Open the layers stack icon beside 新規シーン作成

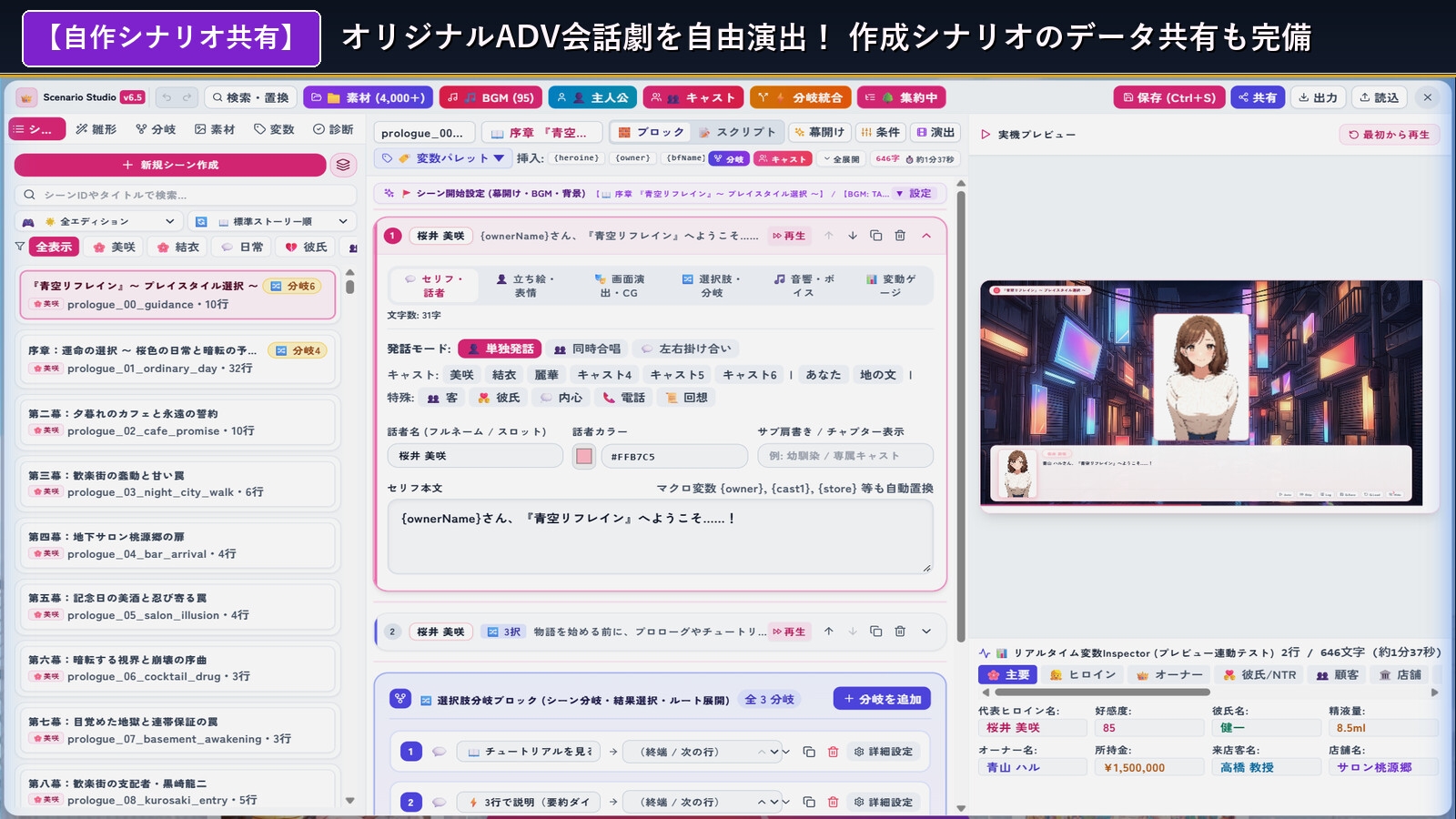point(343,165)
